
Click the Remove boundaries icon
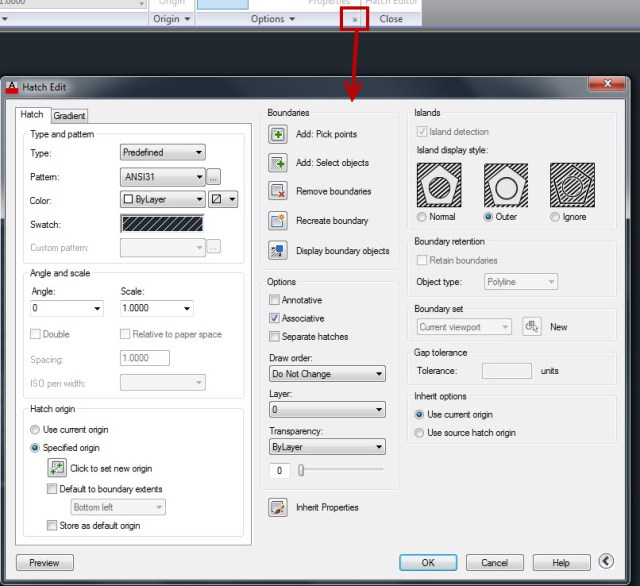click(278, 191)
